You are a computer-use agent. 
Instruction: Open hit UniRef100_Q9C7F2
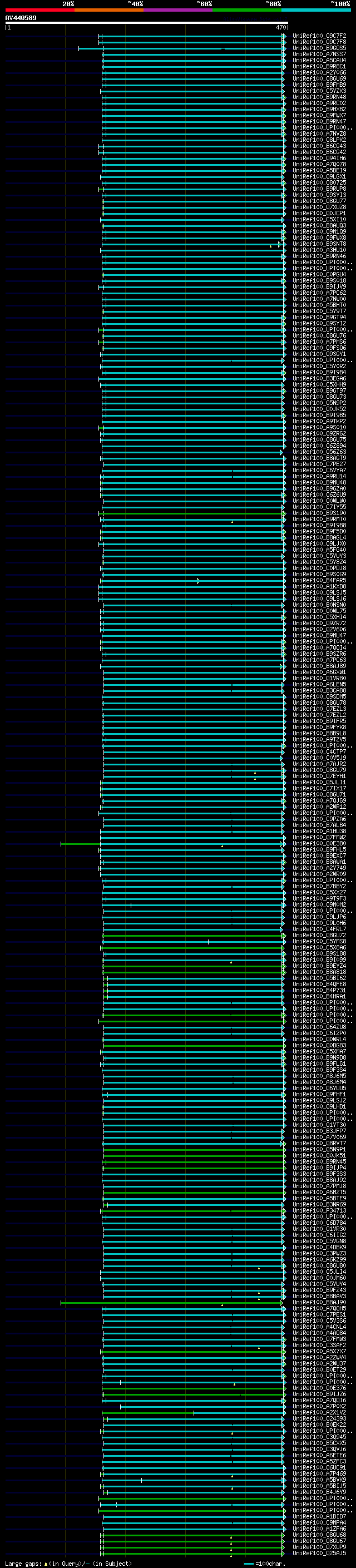click(319, 36)
